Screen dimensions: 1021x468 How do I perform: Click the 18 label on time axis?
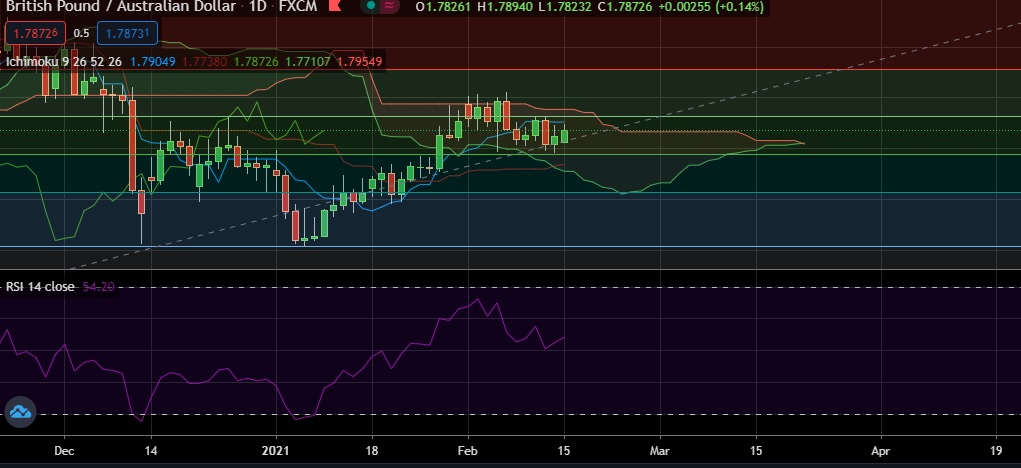372,450
